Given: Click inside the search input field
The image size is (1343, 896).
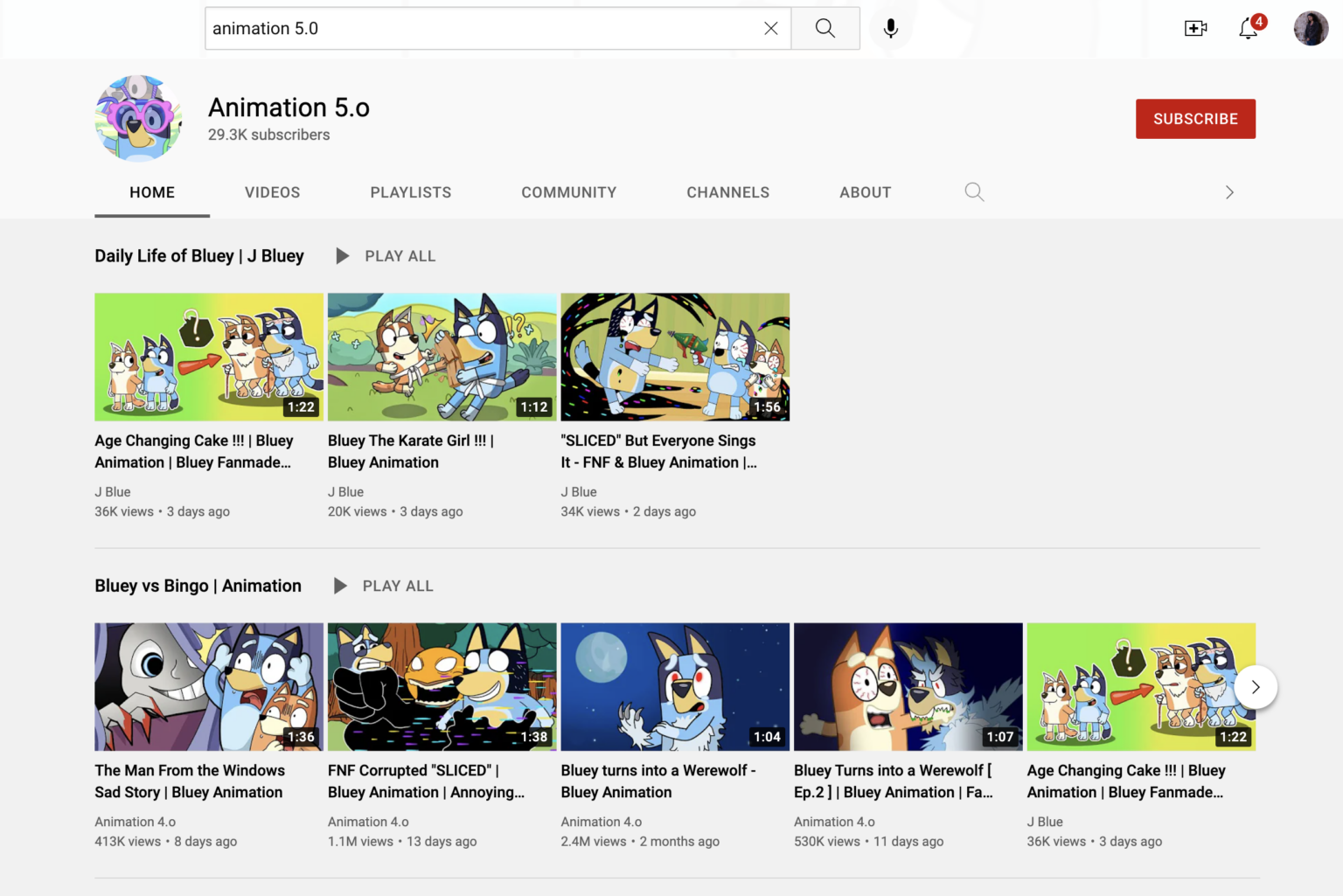Looking at the screenshot, I should (490, 28).
